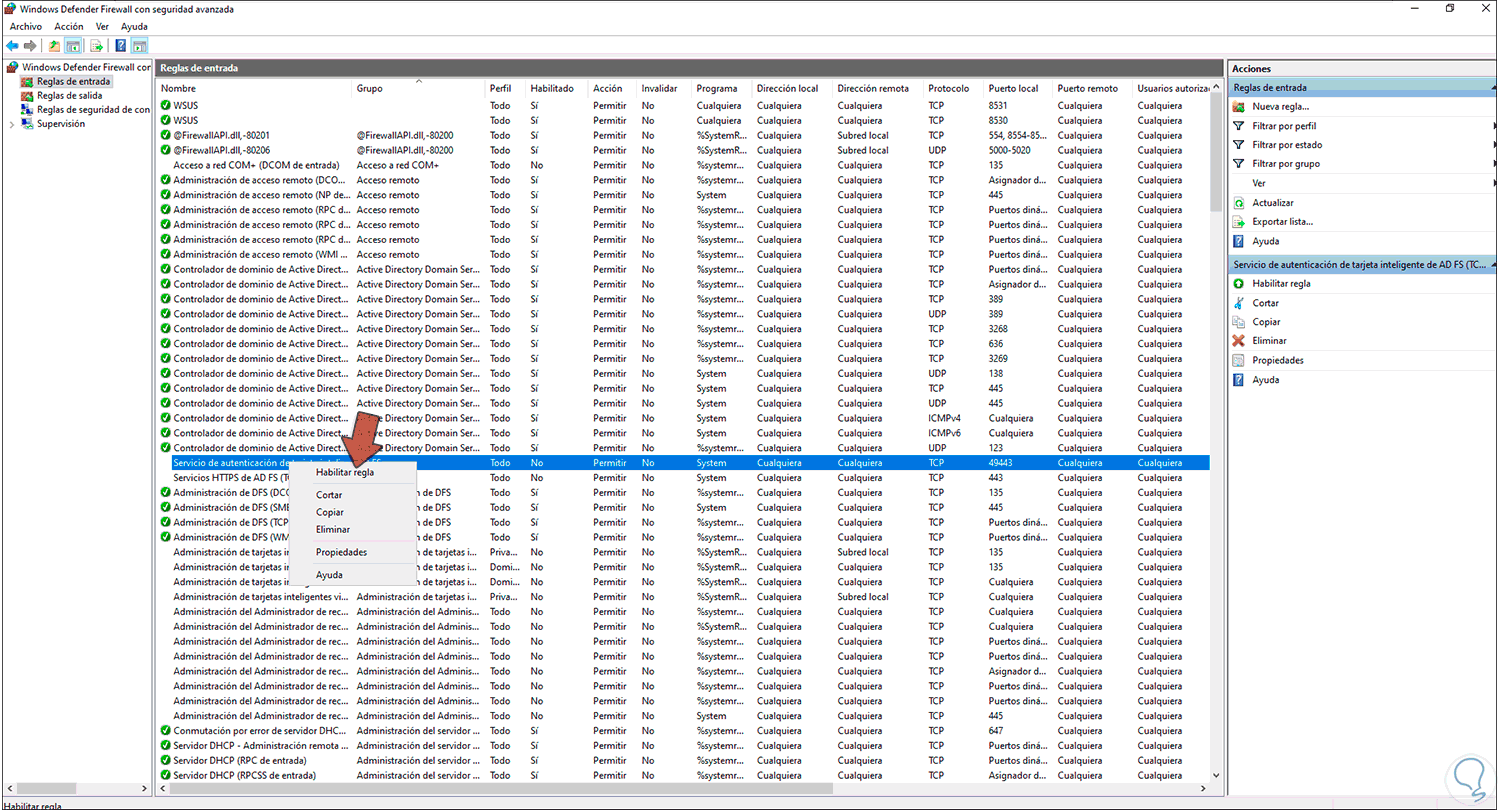Choose Propiedades in the context menu

[x=341, y=552]
